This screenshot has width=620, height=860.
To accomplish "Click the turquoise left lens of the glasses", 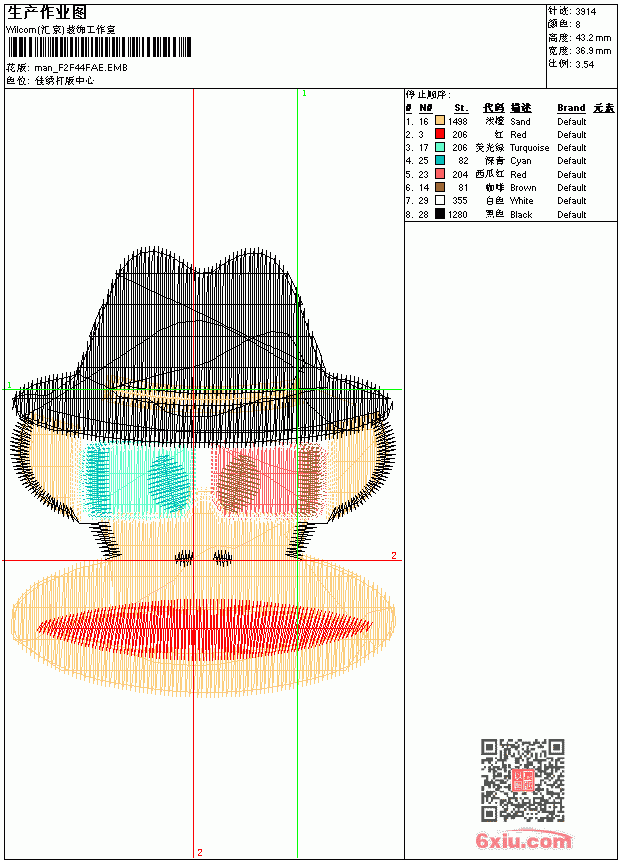I will (x=137, y=480).
